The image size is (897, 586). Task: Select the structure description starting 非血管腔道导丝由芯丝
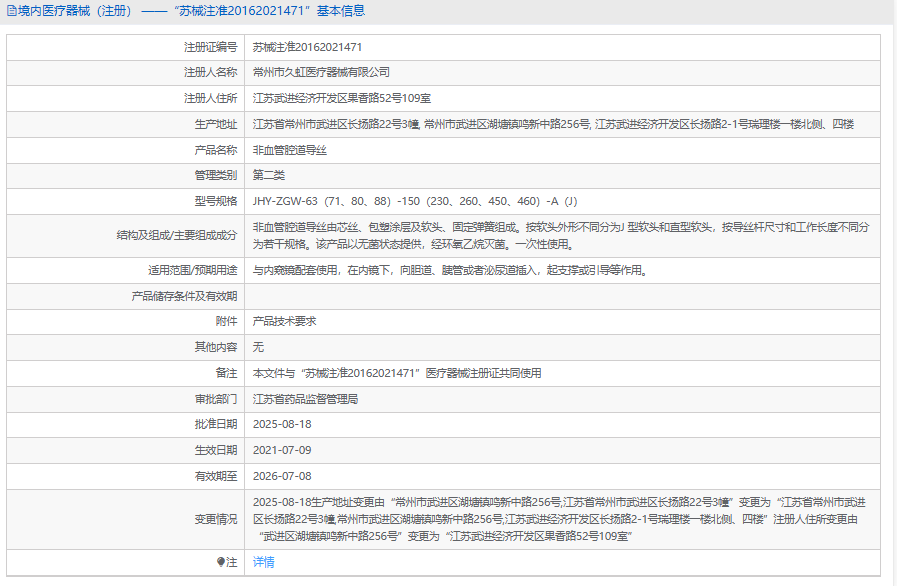click(x=561, y=236)
